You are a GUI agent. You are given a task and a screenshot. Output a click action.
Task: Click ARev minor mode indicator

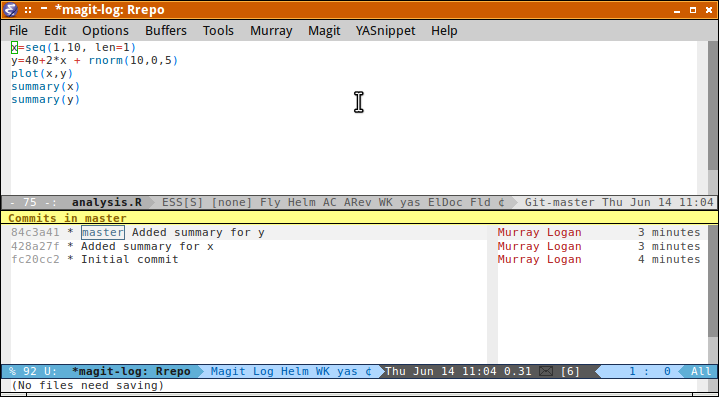point(358,202)
